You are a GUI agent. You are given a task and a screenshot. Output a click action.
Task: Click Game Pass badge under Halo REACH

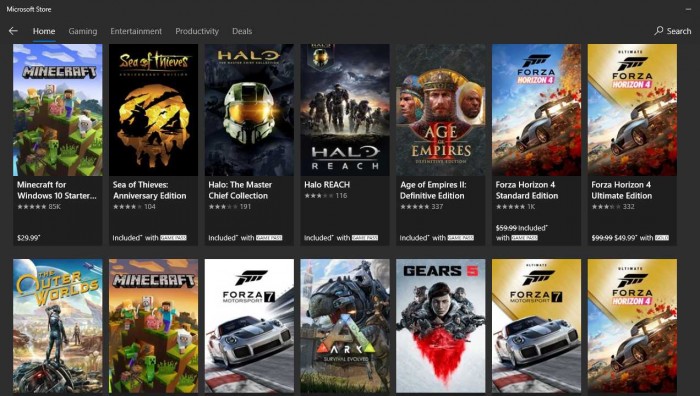[x=365, y=238]
